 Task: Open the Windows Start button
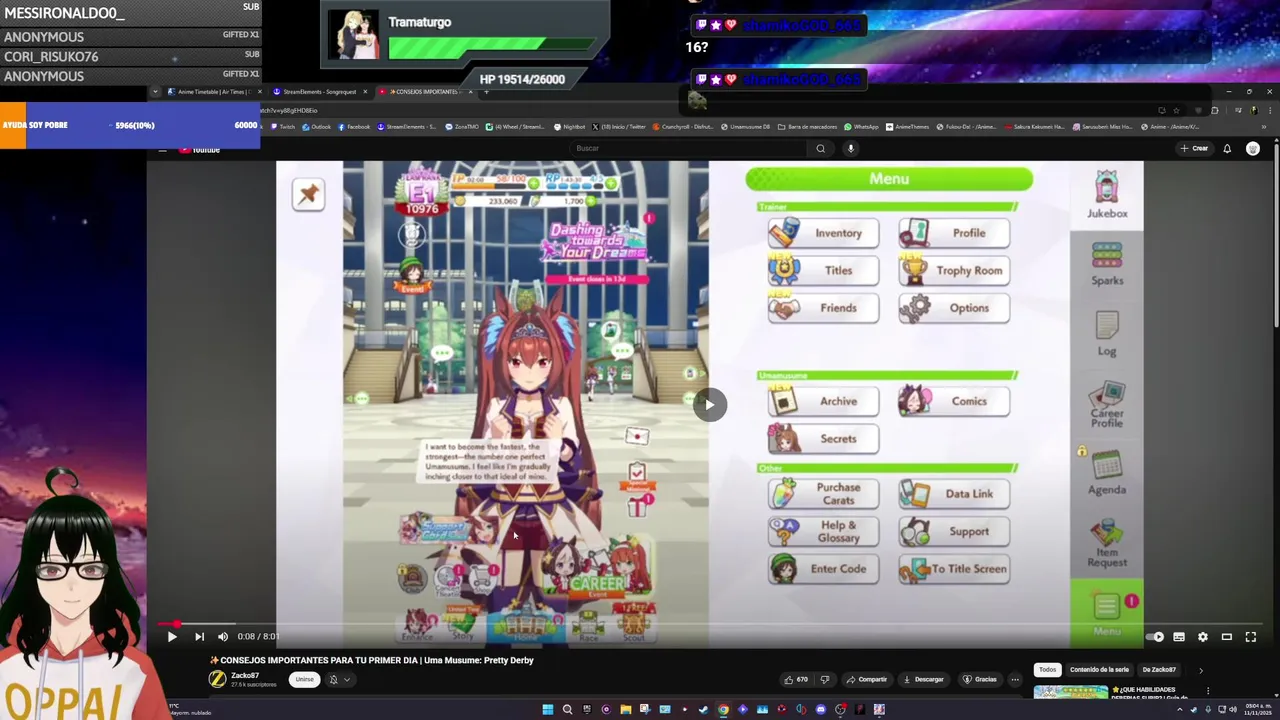pos(548,710)
